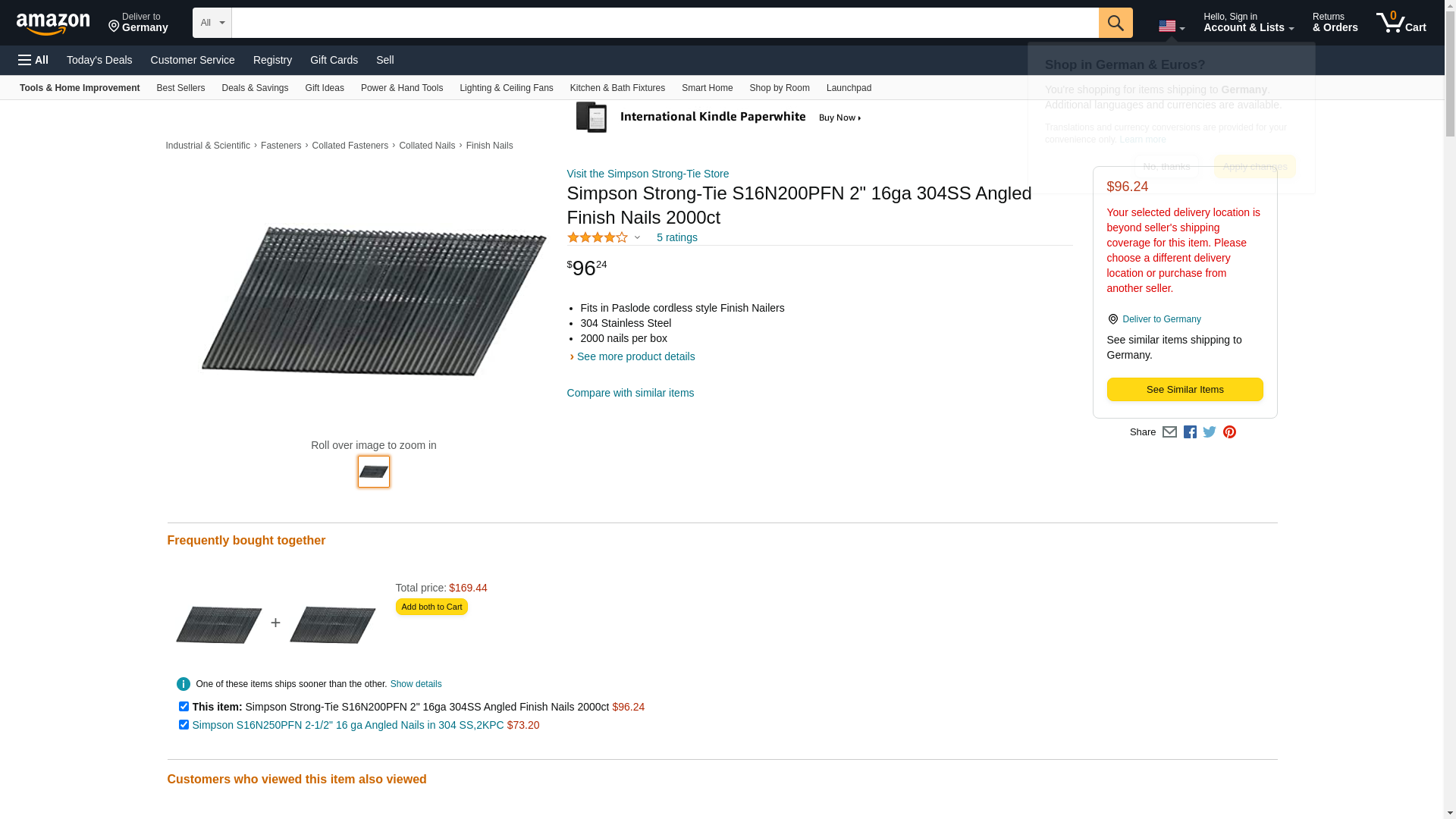Open the shopping cart icon
The width and height of the screenshot is (1456, 819).
(1401, 23)
